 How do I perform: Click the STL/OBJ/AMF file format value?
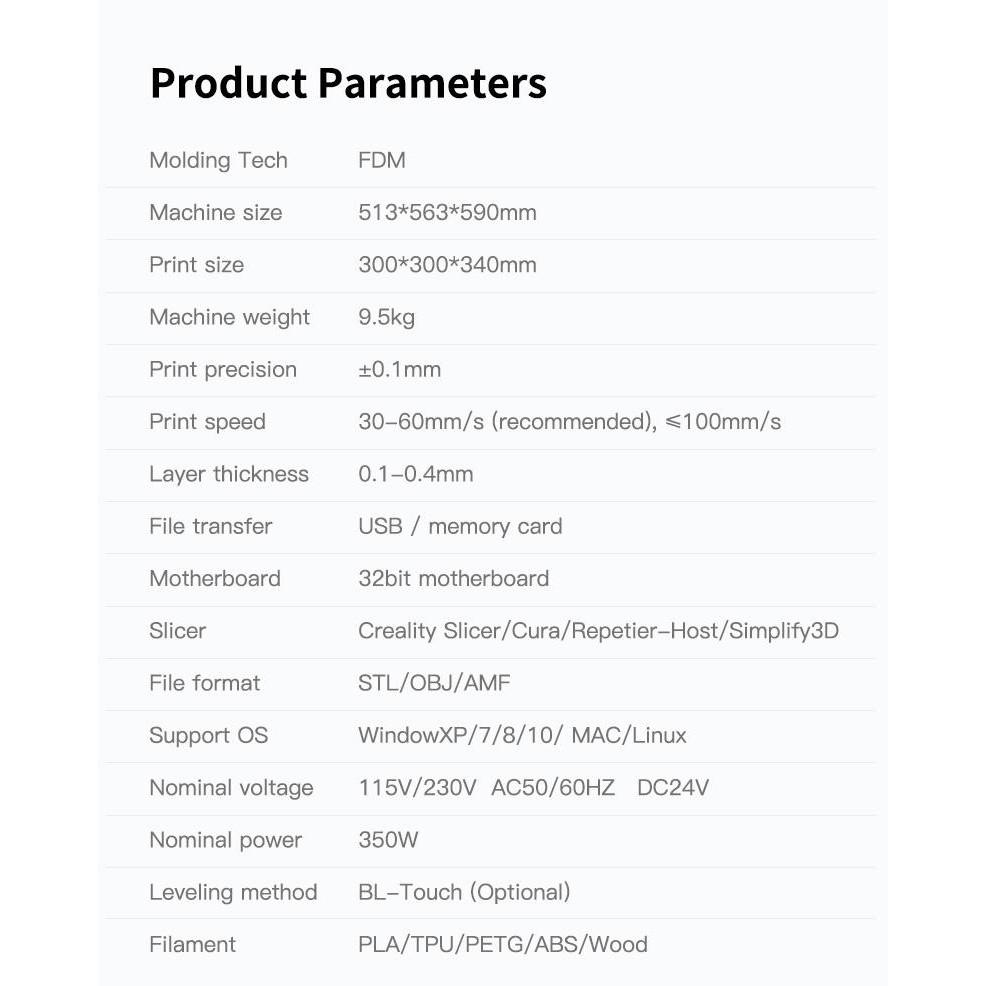[x=435, y=683]
